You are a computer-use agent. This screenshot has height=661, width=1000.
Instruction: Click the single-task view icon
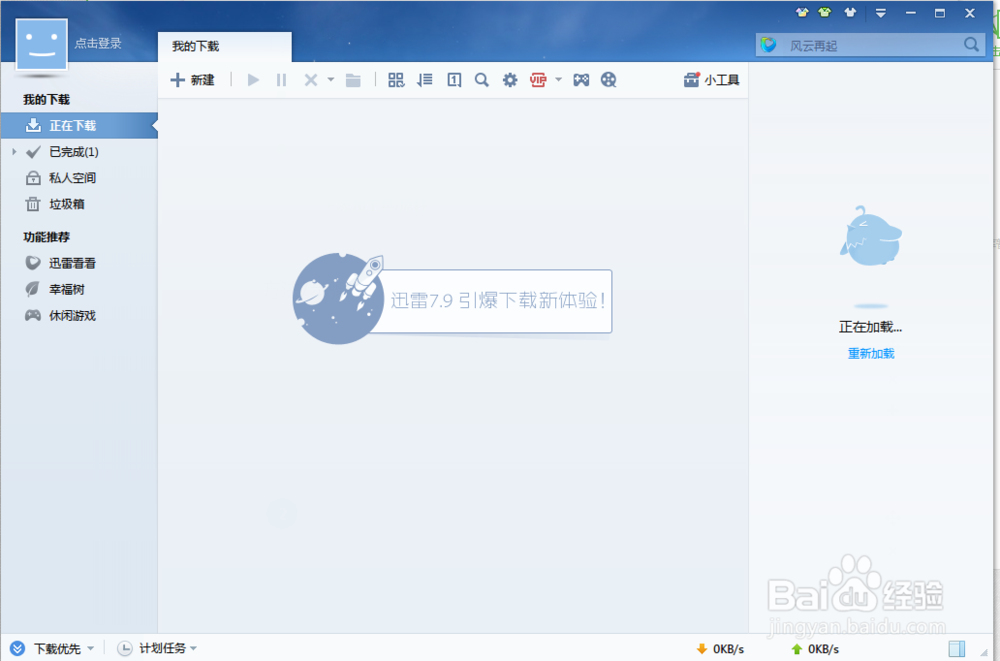click(454, 80)
